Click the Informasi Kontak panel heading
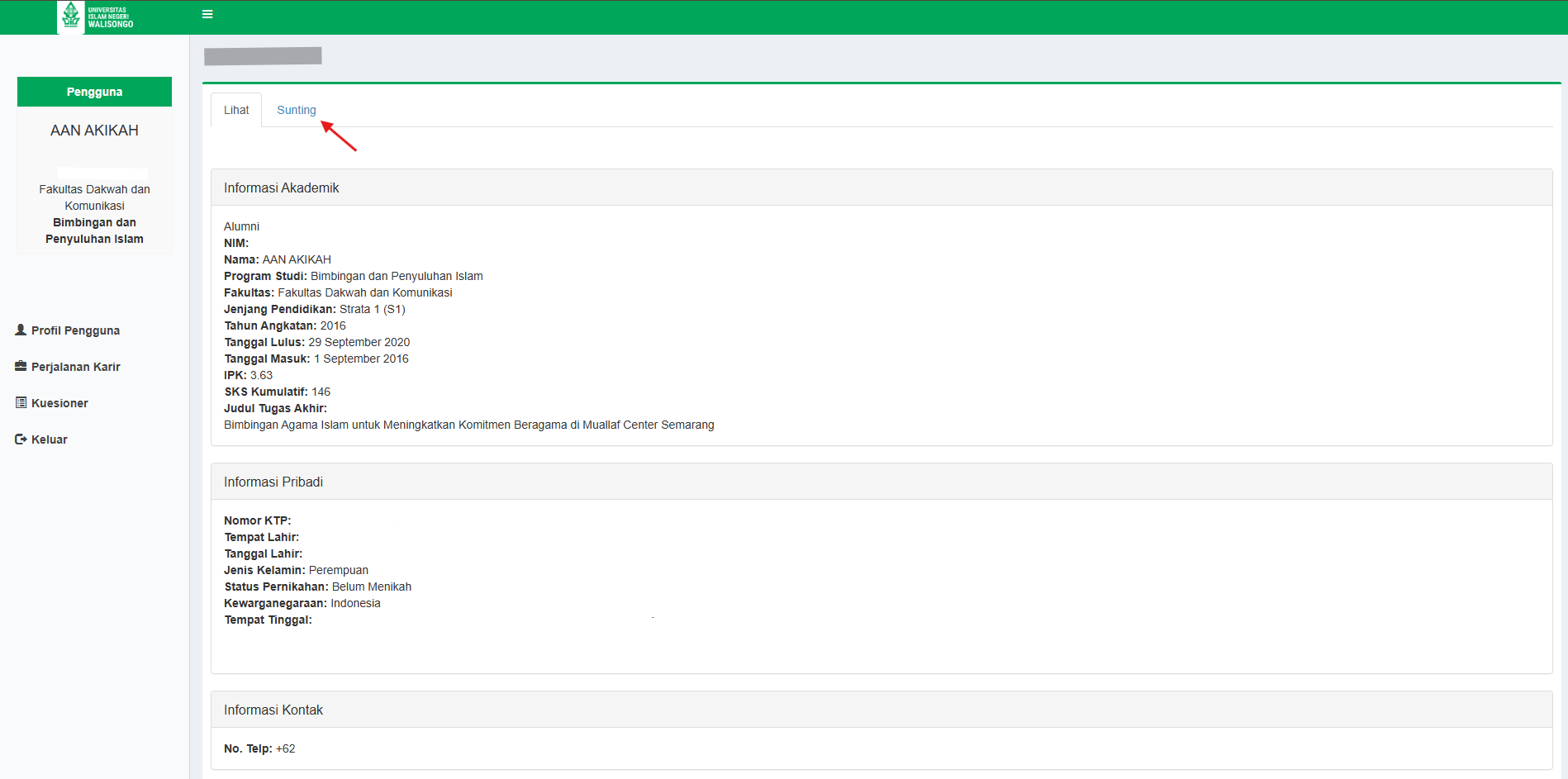The height and width of the screenshot is (779, 1568). [273, 710]
